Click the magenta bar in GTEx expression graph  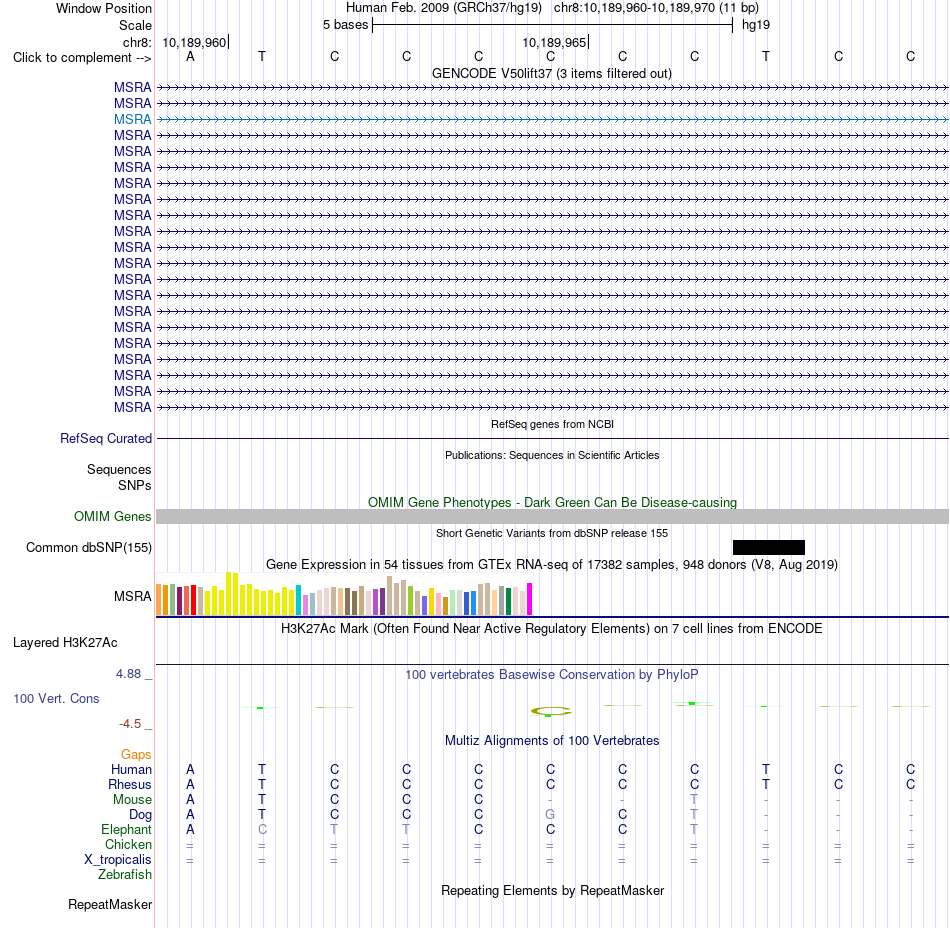pyautogui.click(x=530, y=599)
